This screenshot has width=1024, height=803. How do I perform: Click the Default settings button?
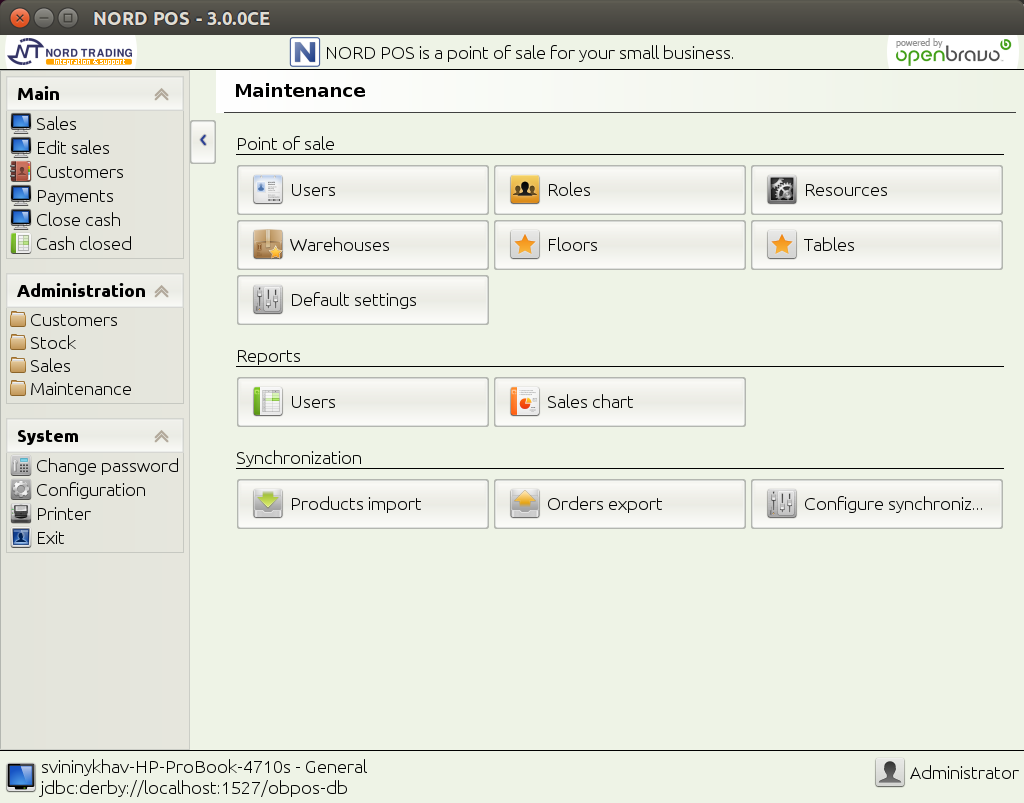(362, 300)
